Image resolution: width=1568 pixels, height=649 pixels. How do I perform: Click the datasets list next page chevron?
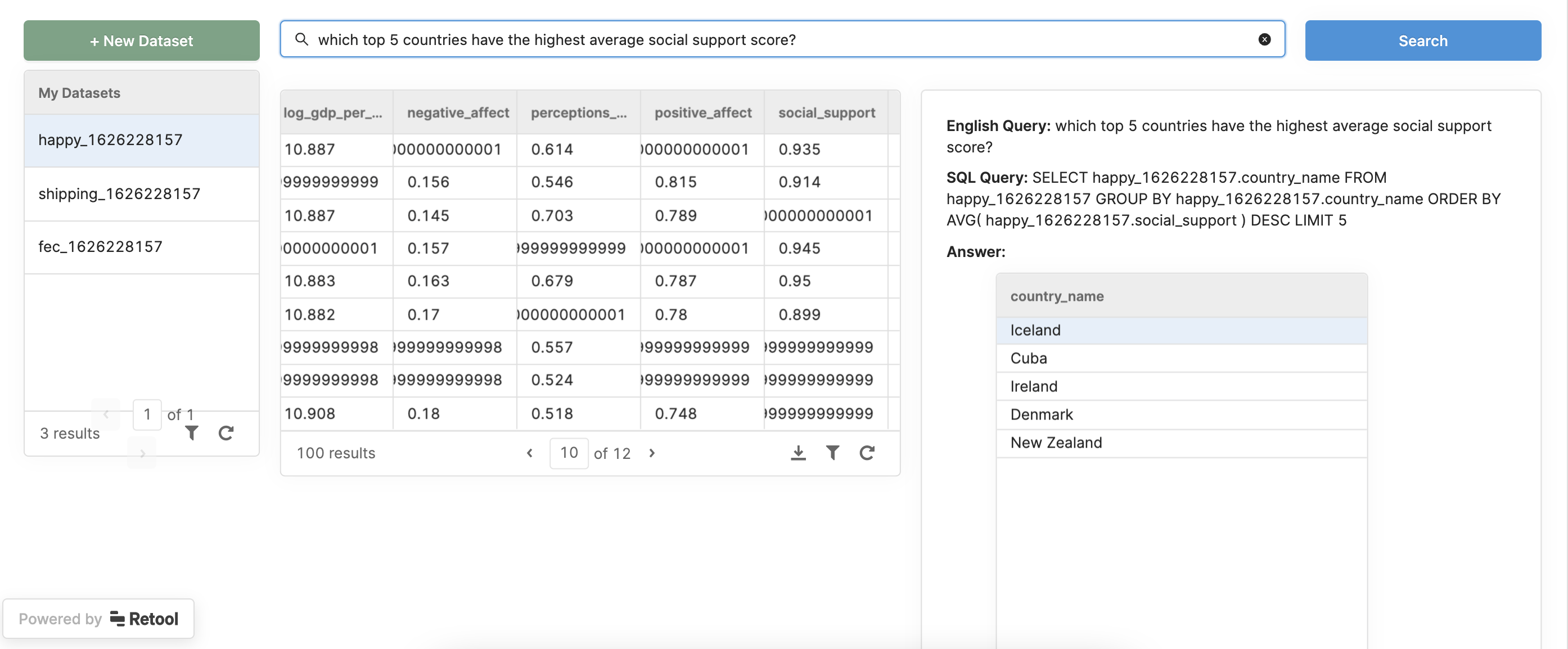142,454
